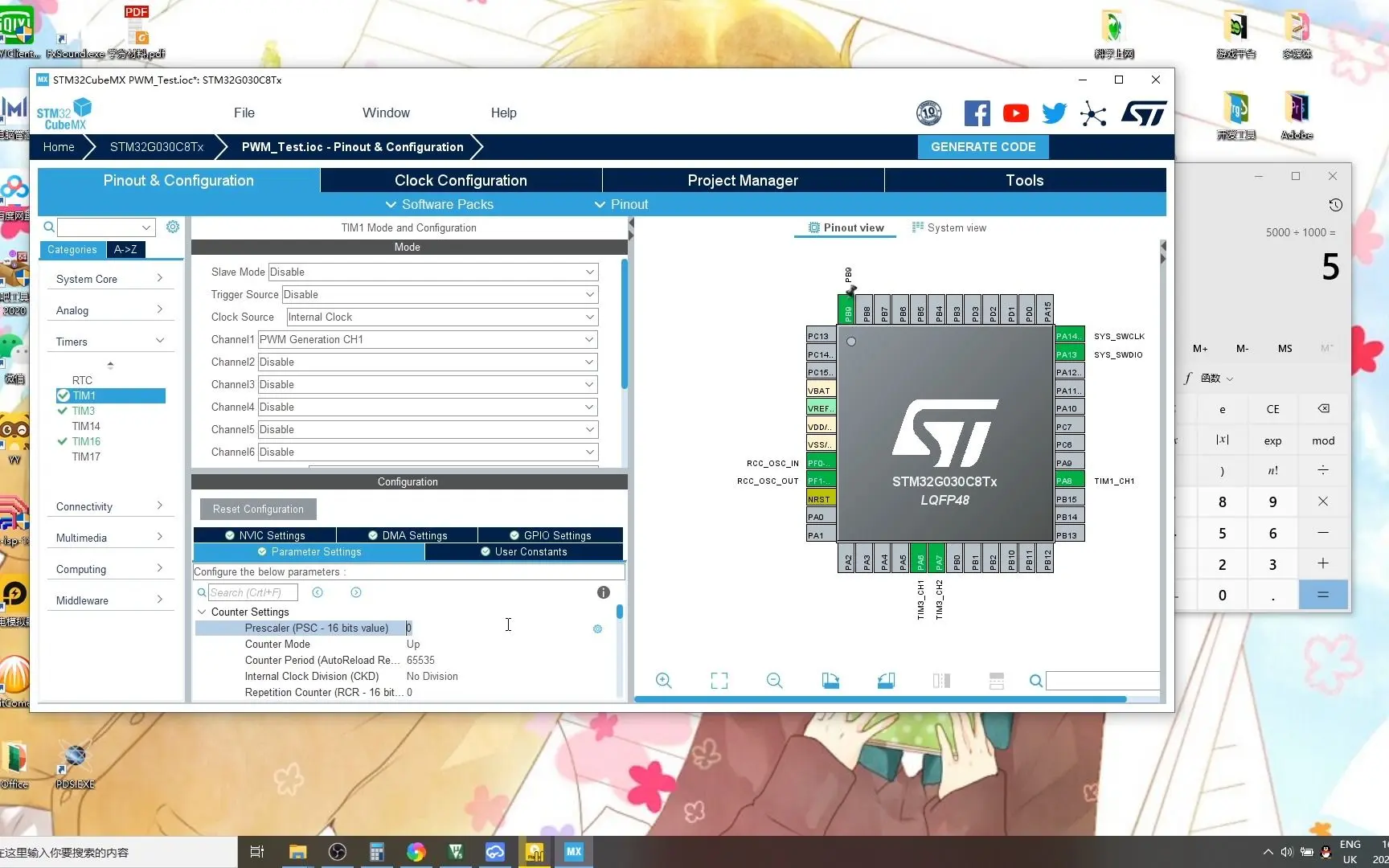Image resolution: width=1389 pixels, height=868 pixels.
Task: Zoom out on the pinout view
Action: (775, 681)
